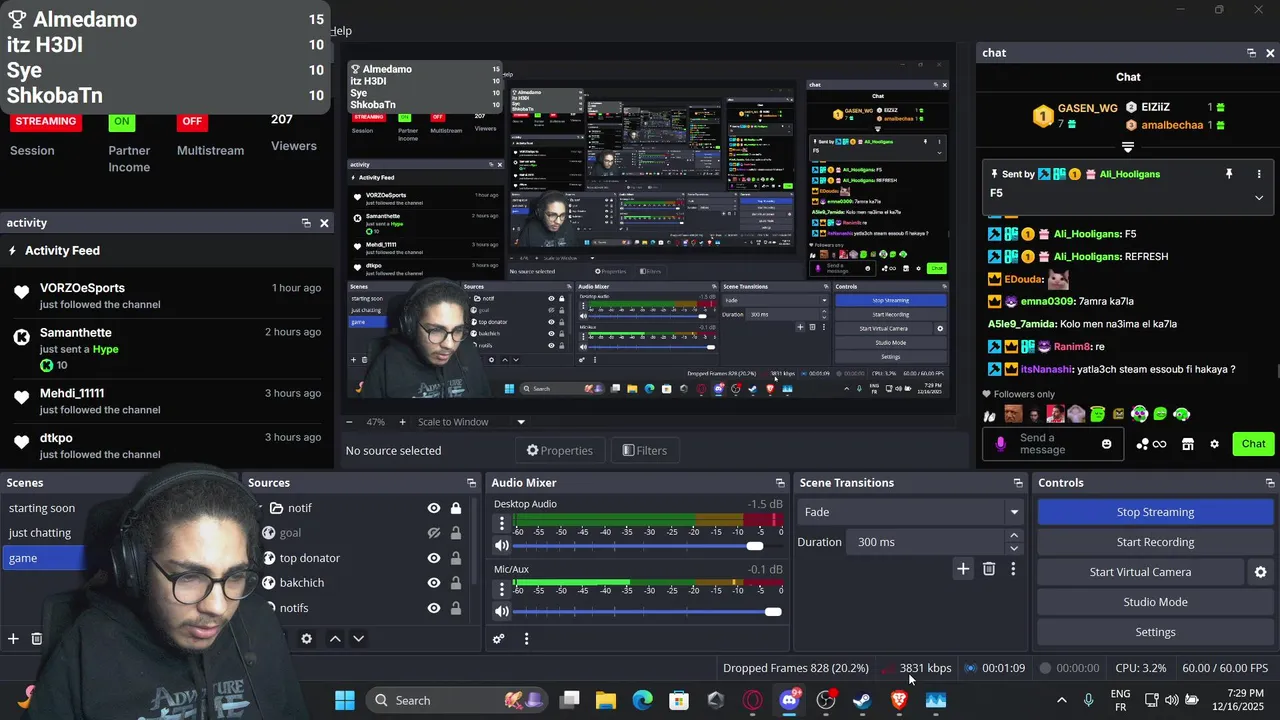This screenshot has height=720, width=1280.
Task: Close the activity dock
Action: 324,223
